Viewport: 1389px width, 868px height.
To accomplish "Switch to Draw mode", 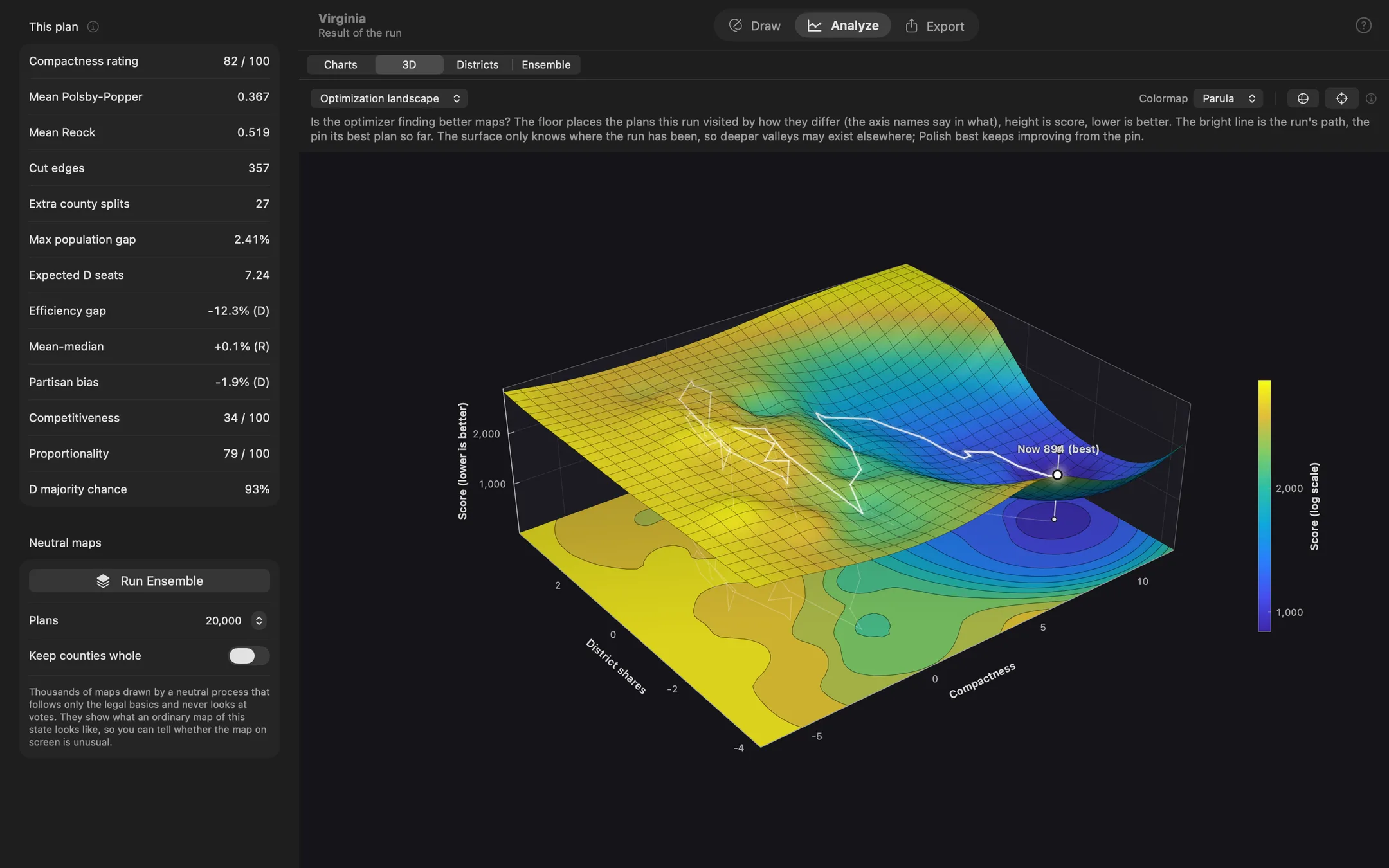I will [x=755, y=26].
